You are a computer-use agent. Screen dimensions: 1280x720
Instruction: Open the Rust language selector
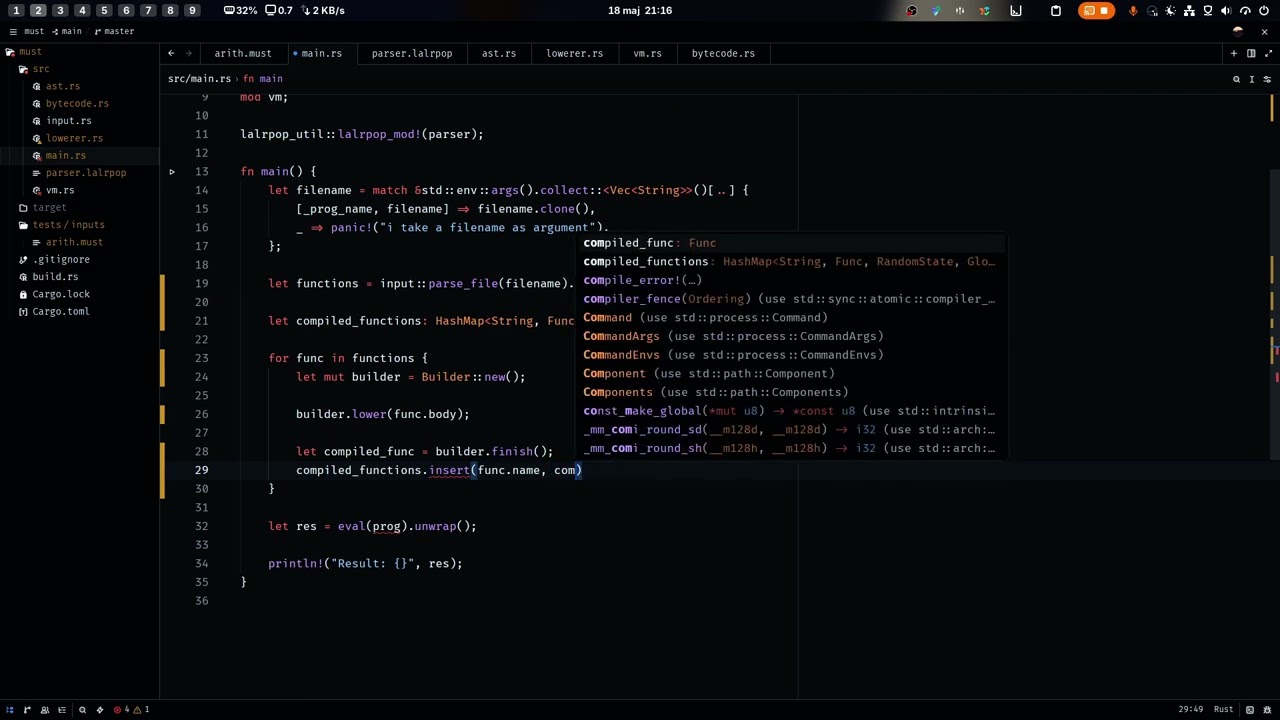point(1223,710)
